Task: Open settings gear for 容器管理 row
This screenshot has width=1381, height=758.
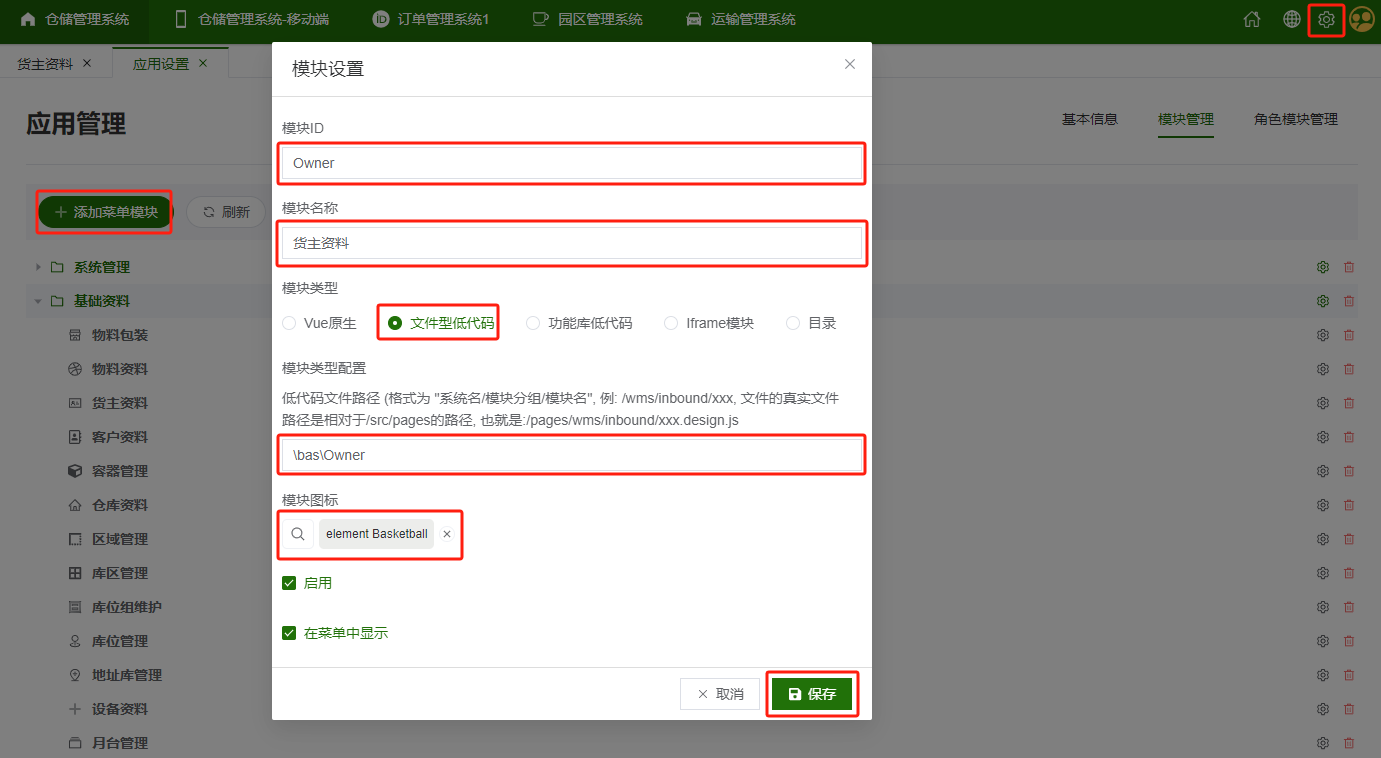Action: [1323, 471]
